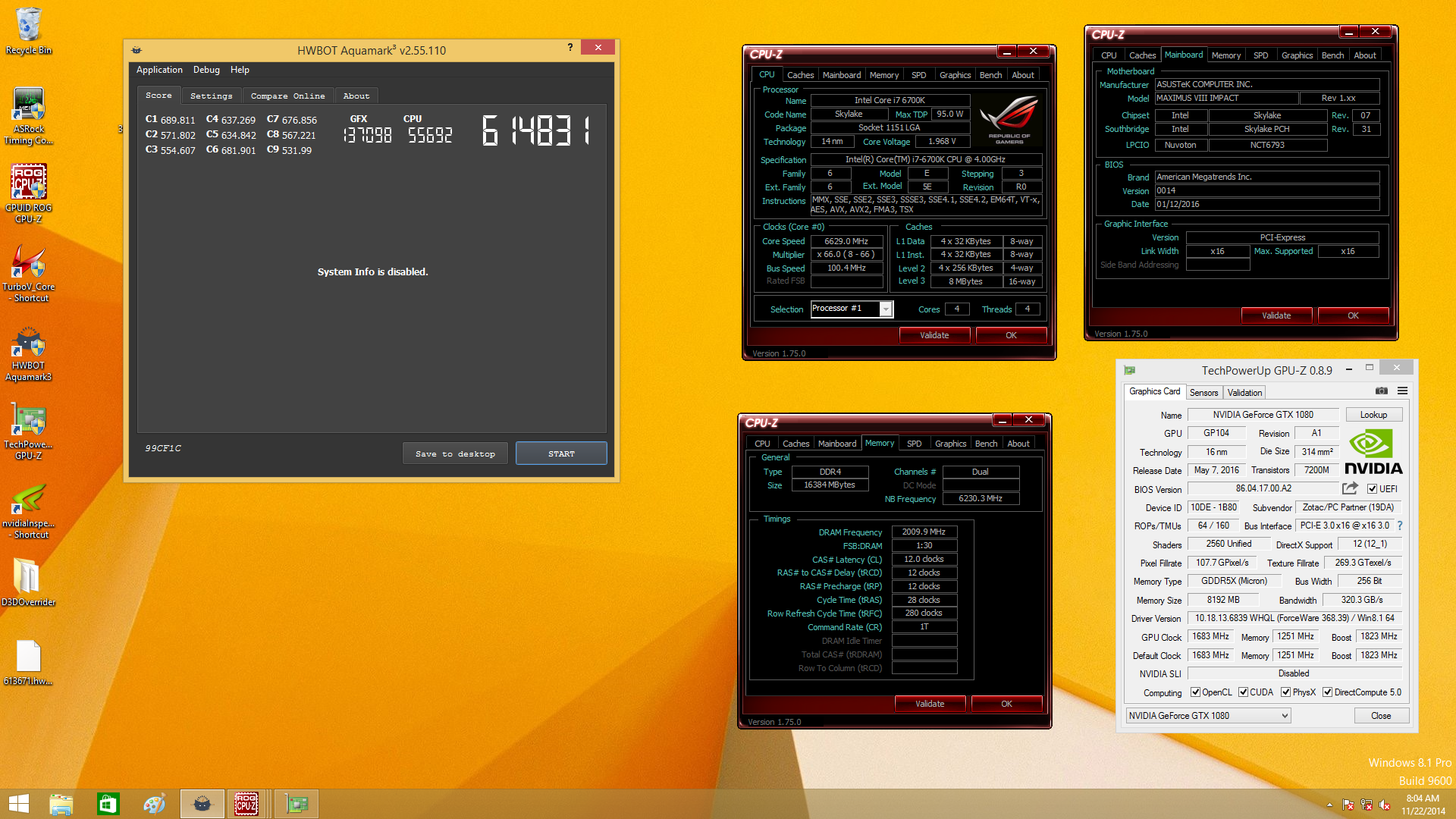Click OK in the CPU-Z memory window
The image size is (1456, 819).
tap(1006, 704)
